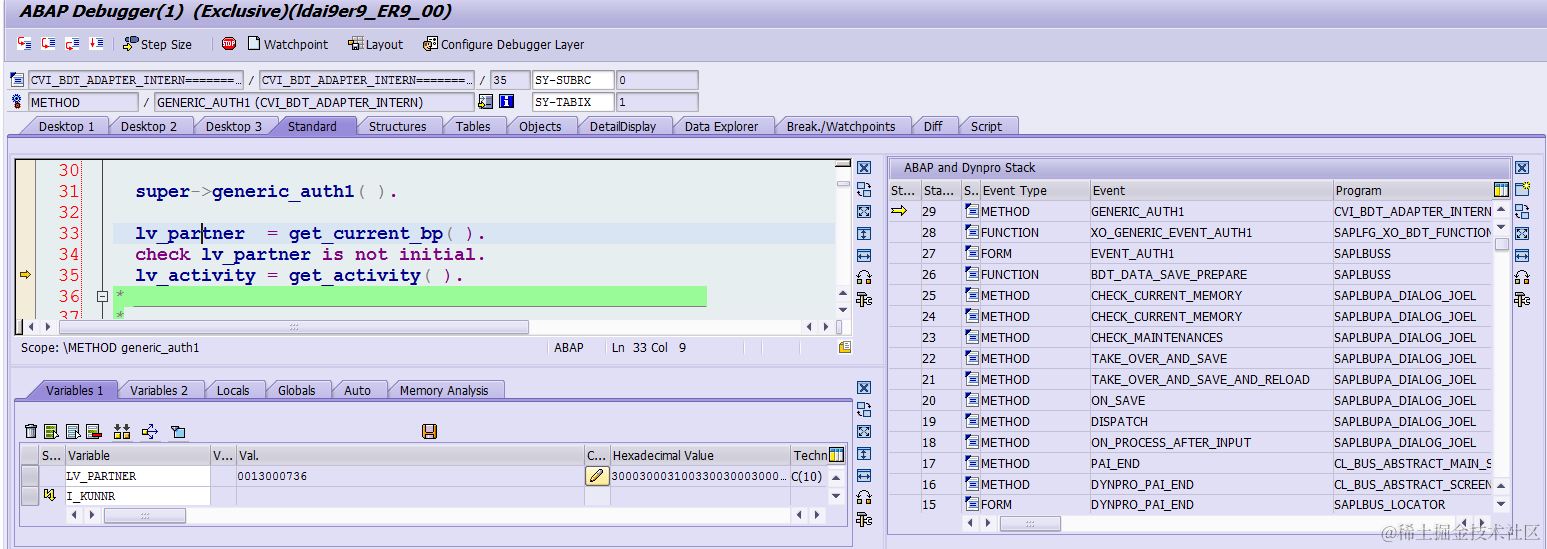Maximize the Variables tool window
The width and height of the screenshot is (1547, 549).
(864, 432)
